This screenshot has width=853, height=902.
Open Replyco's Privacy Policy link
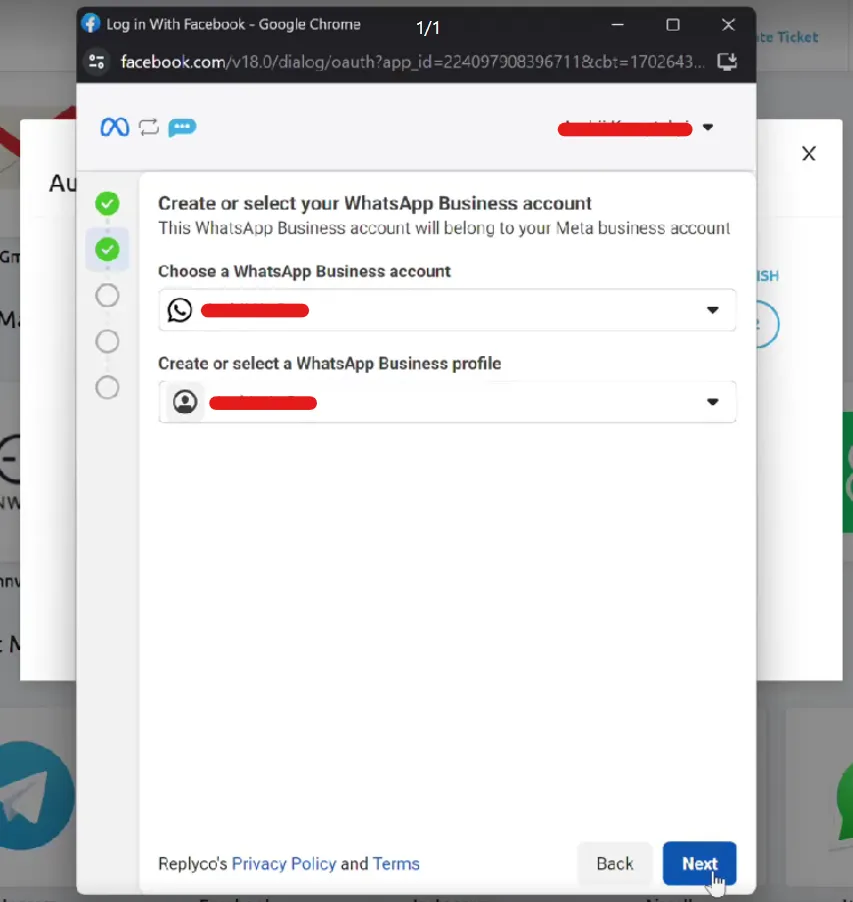click(284, 863)
